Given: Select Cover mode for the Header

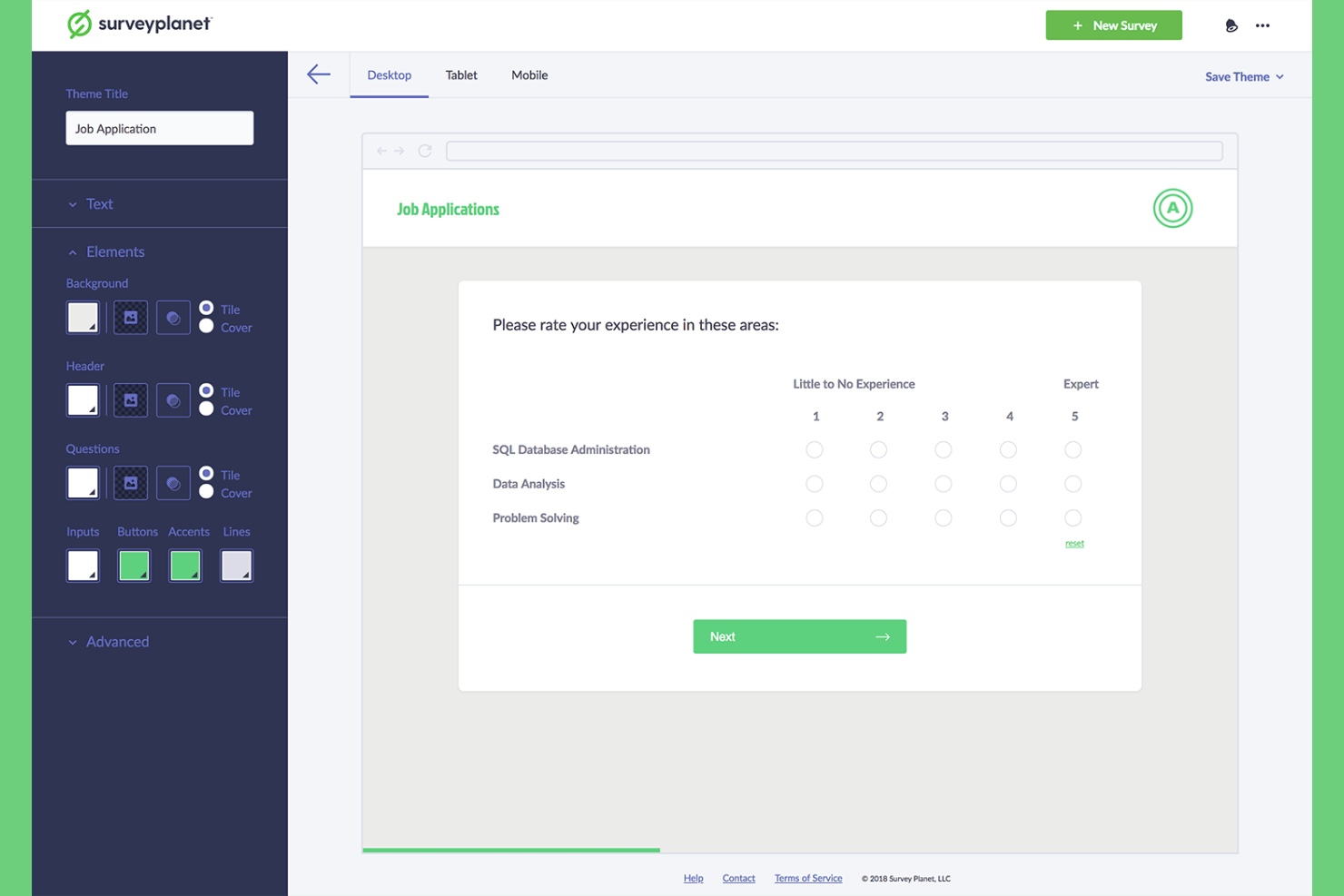Looking at the screenshot, I should [207, 410].
